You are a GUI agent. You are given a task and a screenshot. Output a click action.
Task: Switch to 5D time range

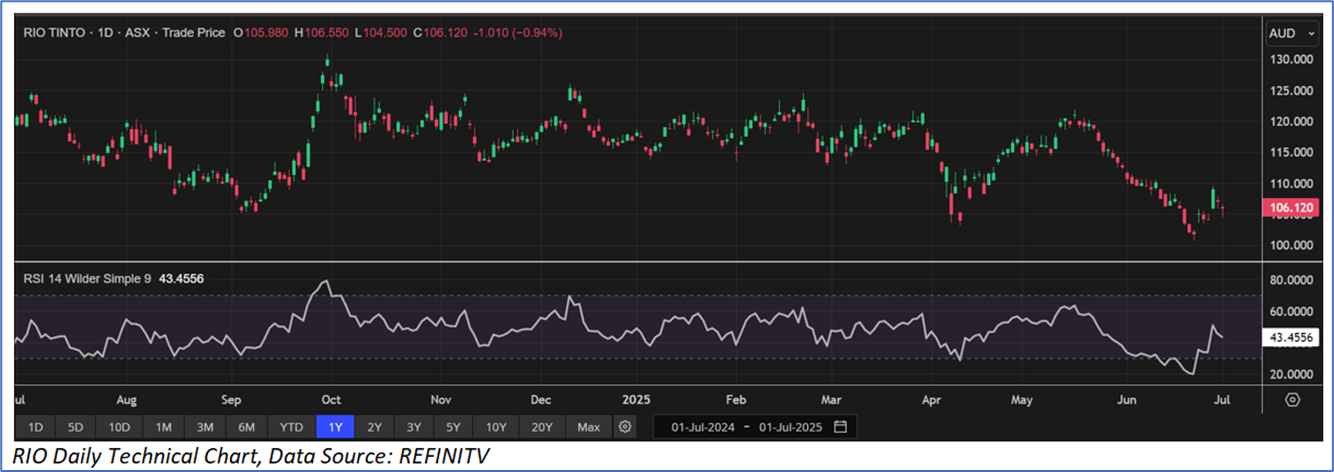coord(75,427)
